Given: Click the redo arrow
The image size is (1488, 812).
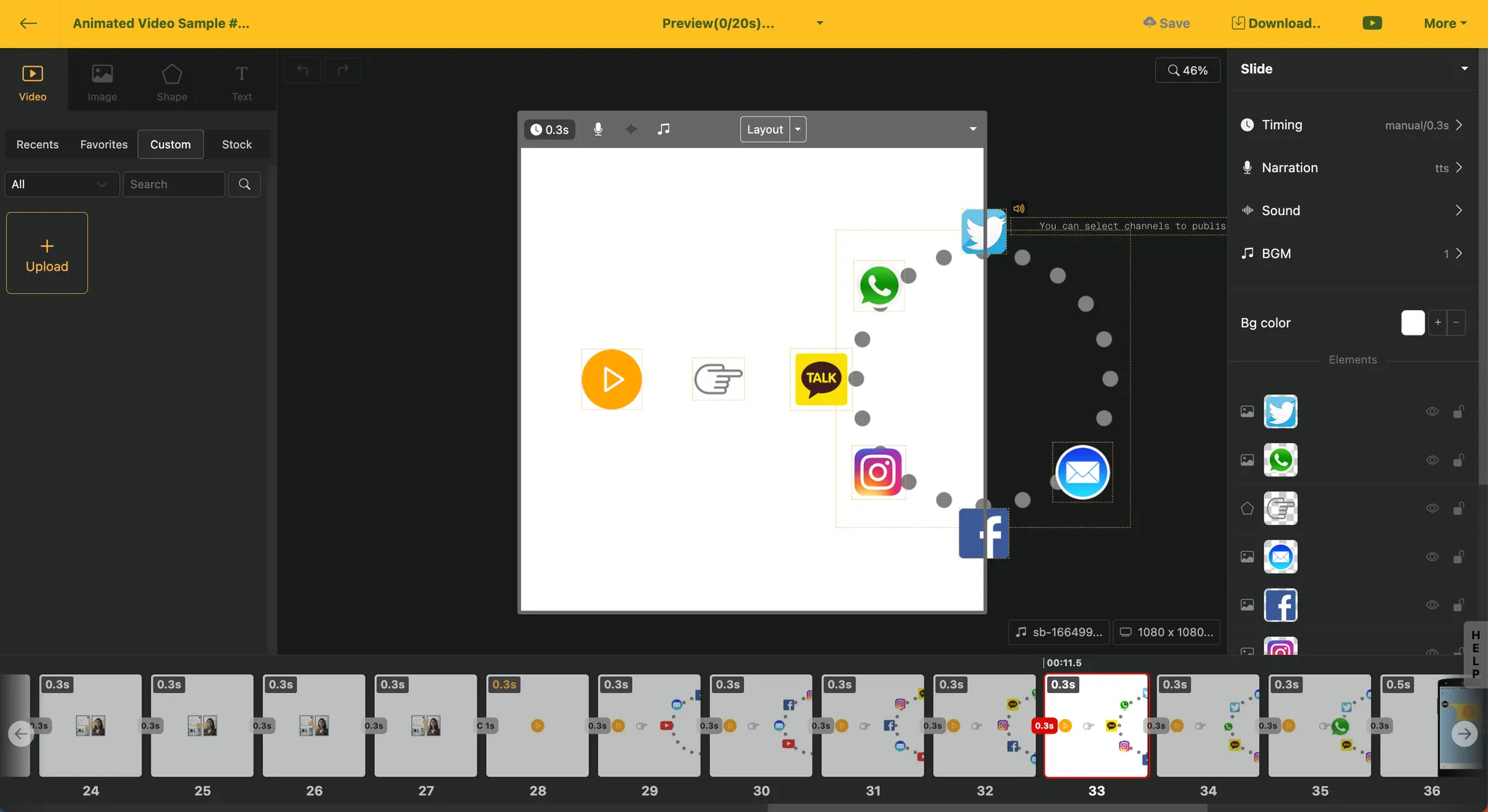Looking at the screenshot, I should click(343, 70).
